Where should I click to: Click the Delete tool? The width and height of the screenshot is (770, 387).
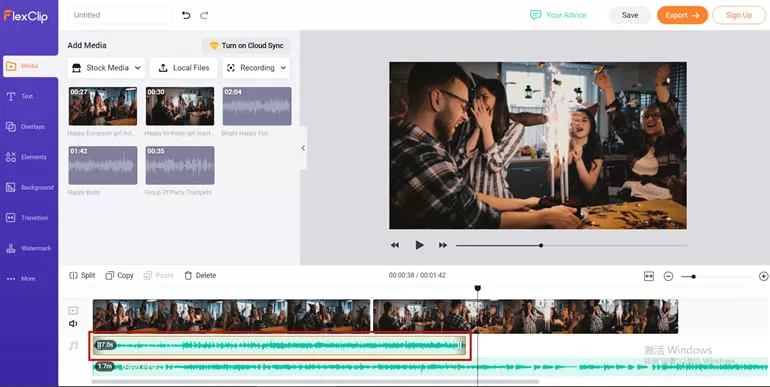point(200,276)
